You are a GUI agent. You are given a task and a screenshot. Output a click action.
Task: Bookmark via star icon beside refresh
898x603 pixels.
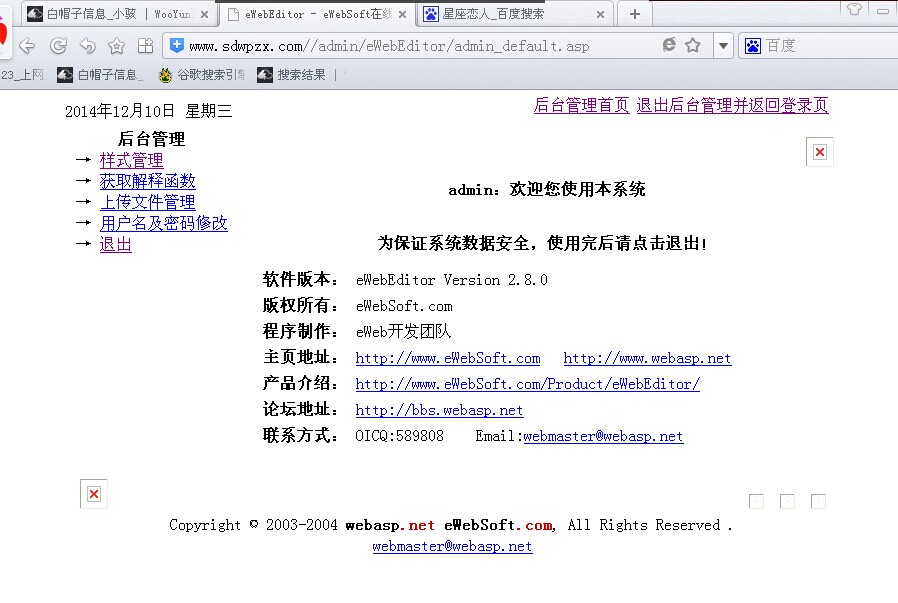(117, 46)
